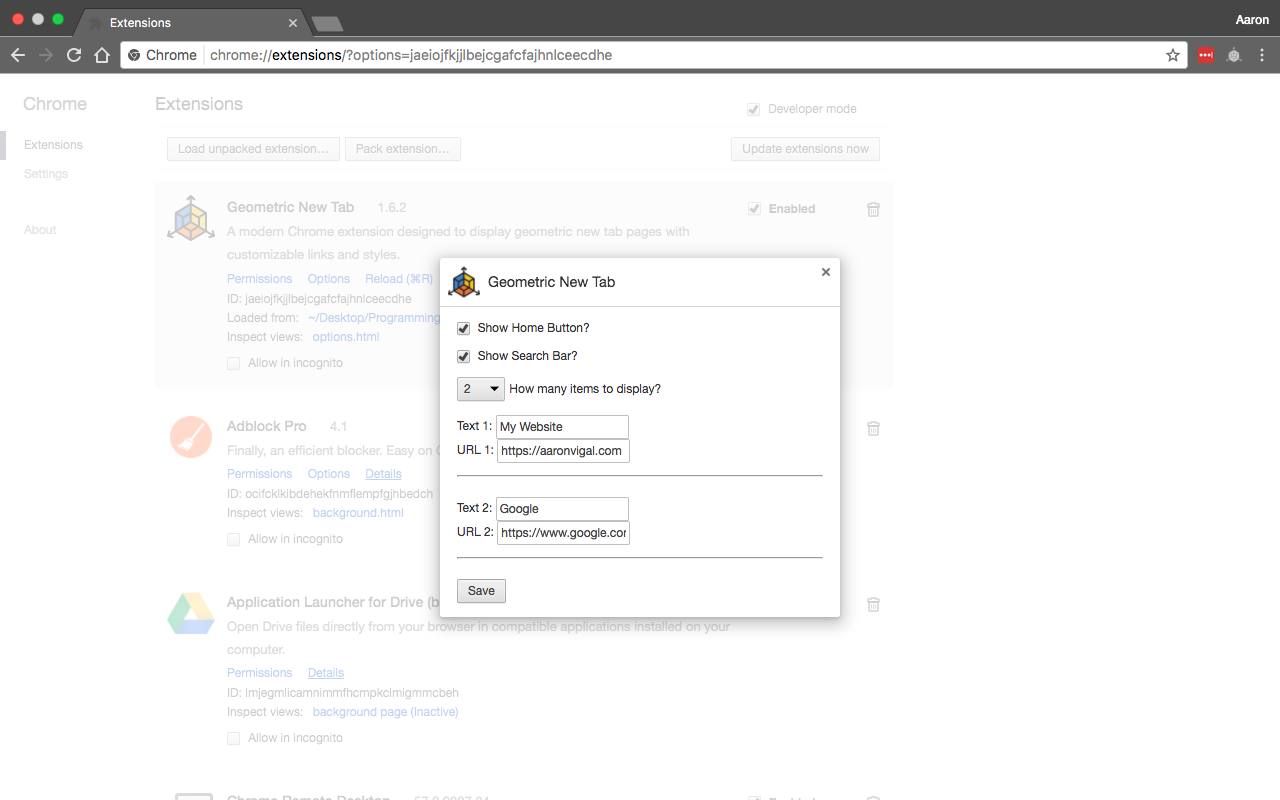Click the Update extensions now button
Screen dimensions: 1280x800
(x=805, y=149)
